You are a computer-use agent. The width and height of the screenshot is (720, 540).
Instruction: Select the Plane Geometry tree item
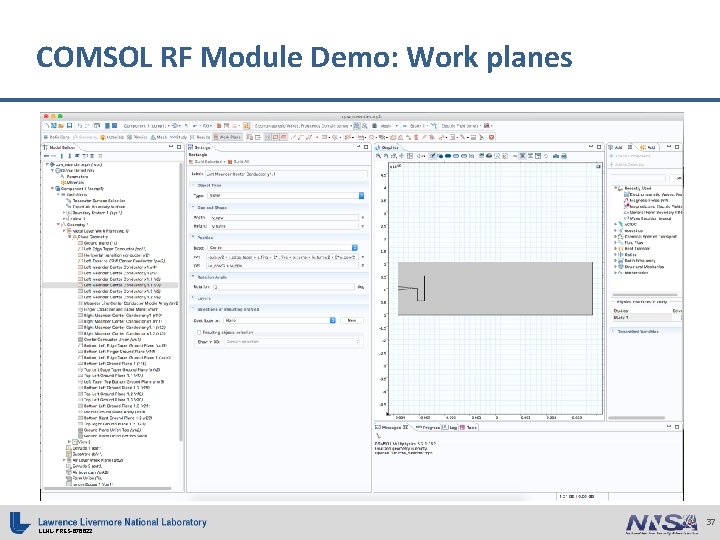(92, 237)
